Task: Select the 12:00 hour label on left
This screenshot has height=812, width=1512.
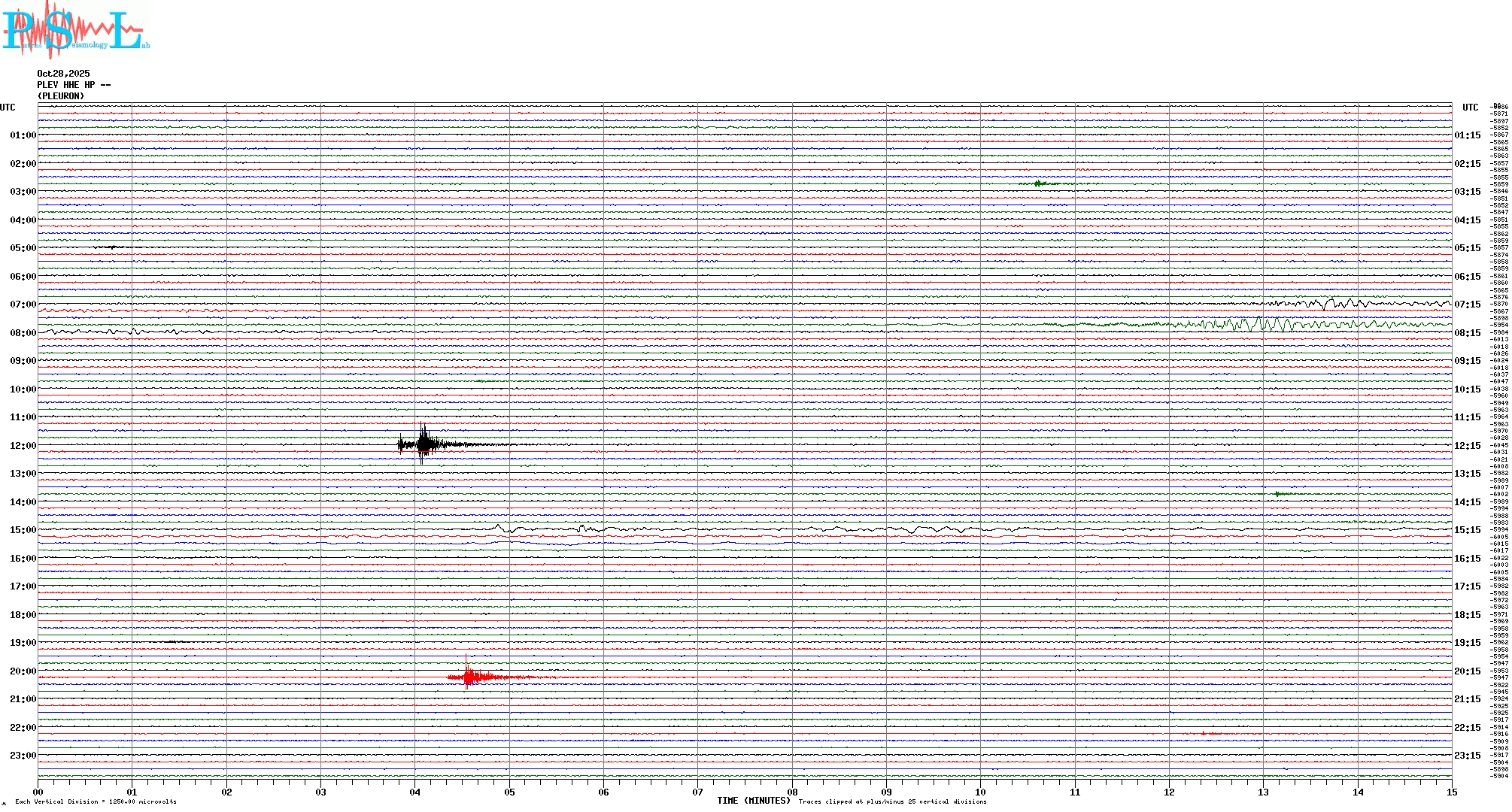Action: click(23, 446)
